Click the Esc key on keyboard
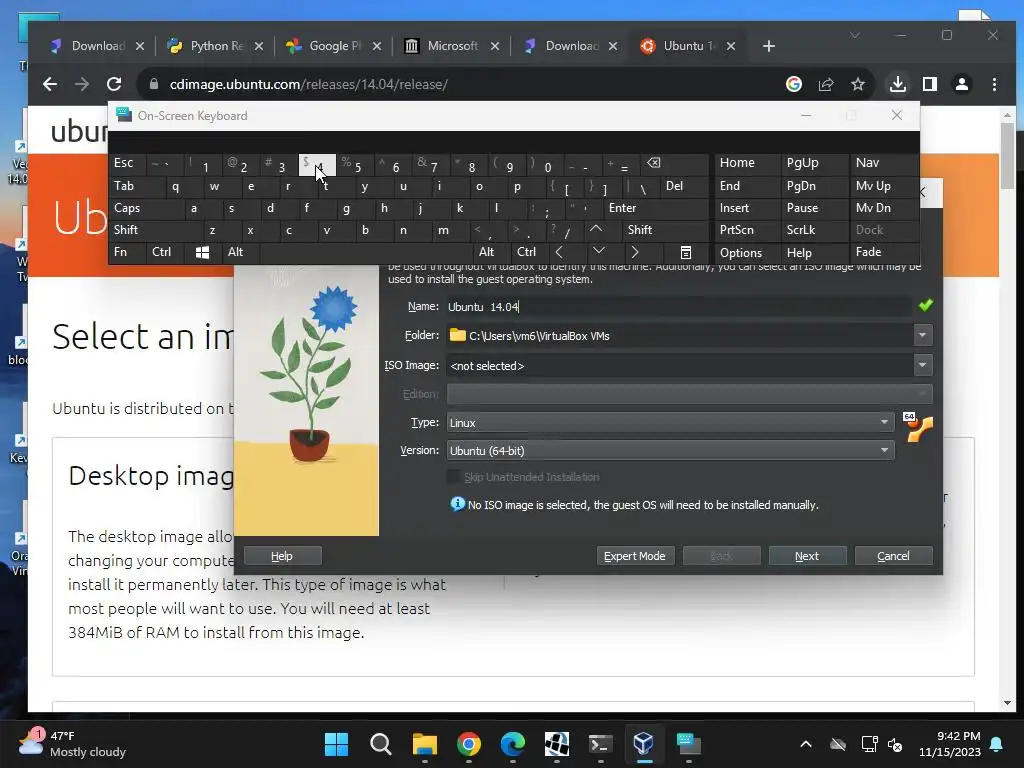This screenshot has height=768, width=1024. 127,163
